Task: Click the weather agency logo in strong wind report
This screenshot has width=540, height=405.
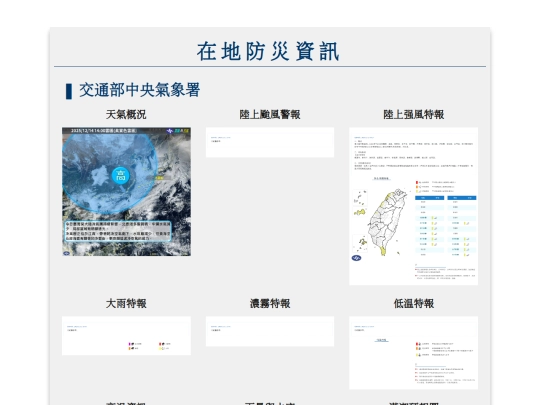Action: [356, 258]
